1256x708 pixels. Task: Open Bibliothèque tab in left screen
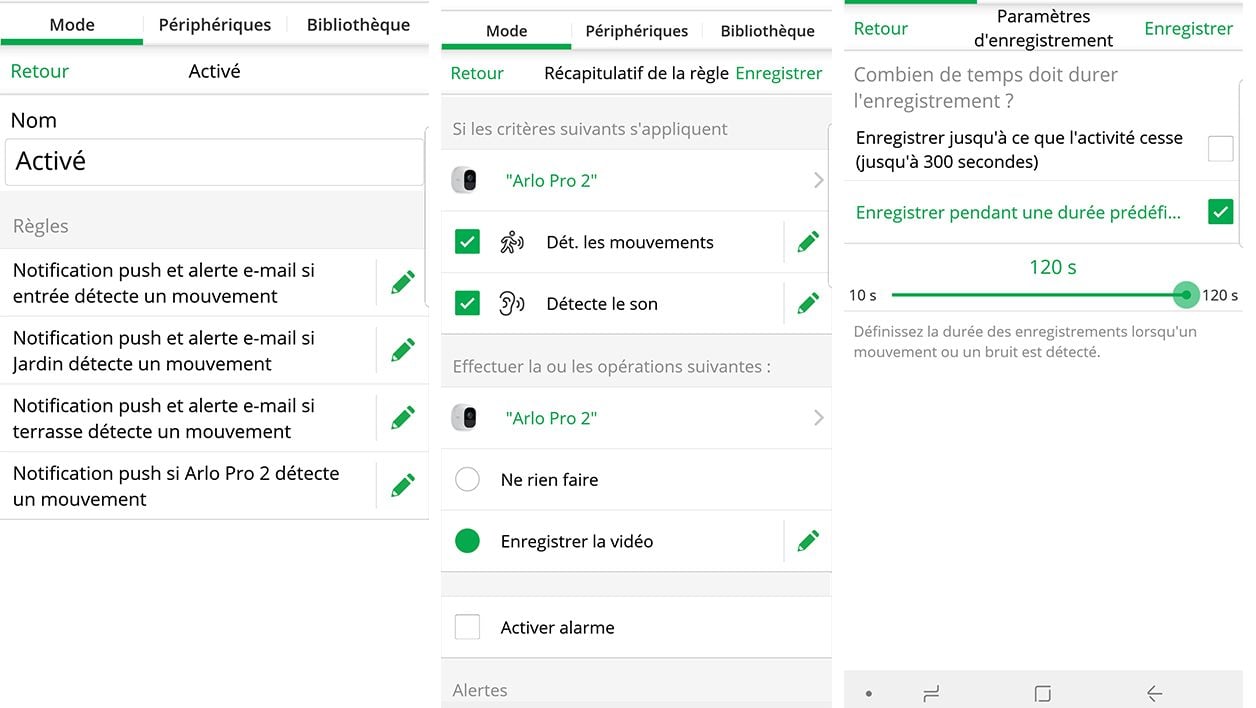(358, 24)
